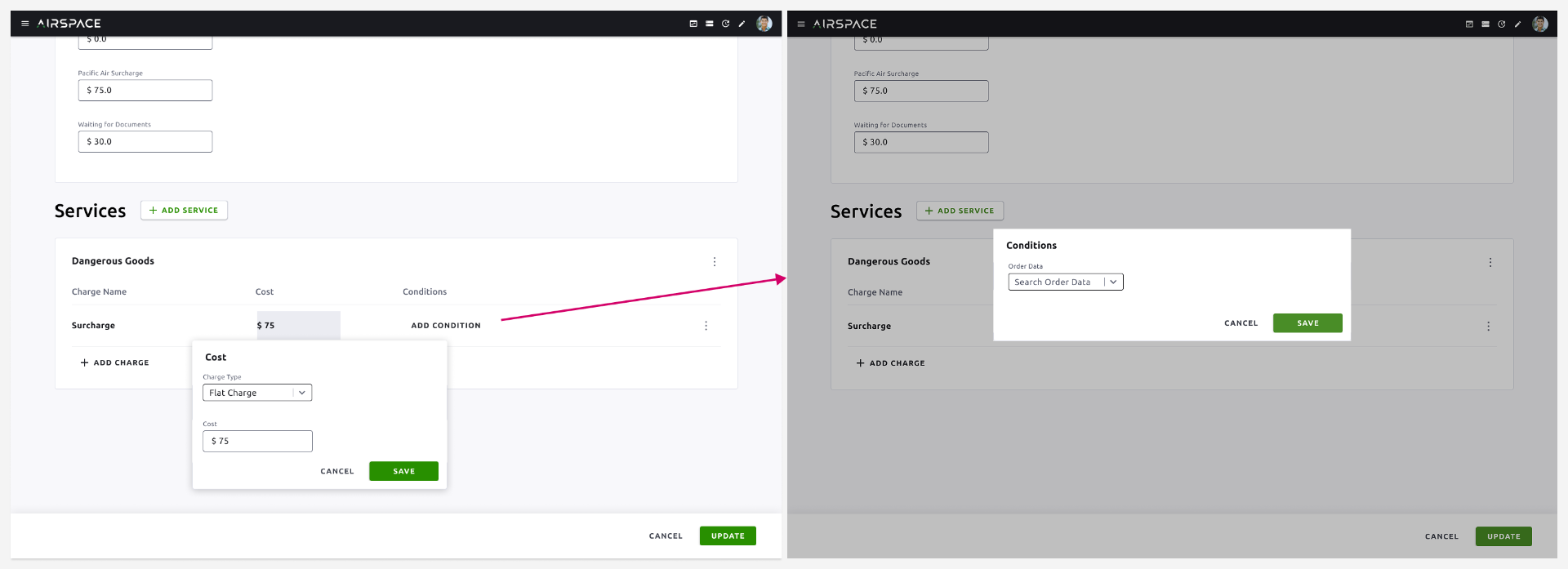This screenshot has width=1568, height=569.
Task: Open user avatar in left screen header
Action: tap(764, 24)
